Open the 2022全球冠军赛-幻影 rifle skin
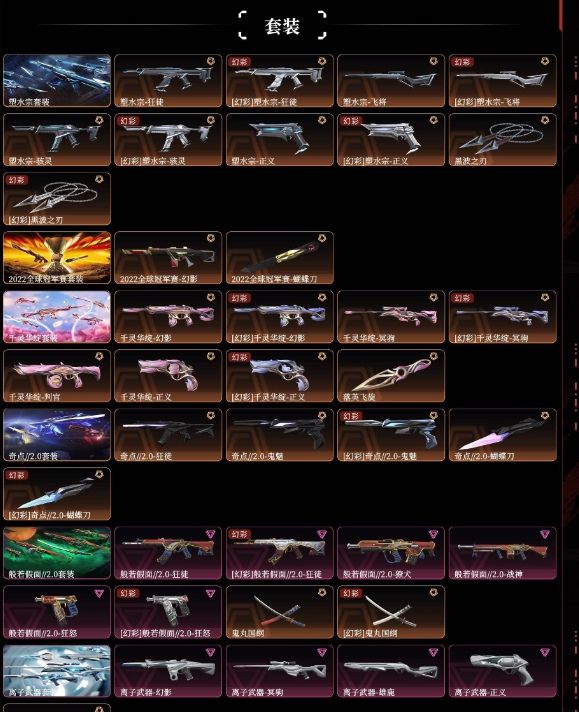 pos(168,258)
